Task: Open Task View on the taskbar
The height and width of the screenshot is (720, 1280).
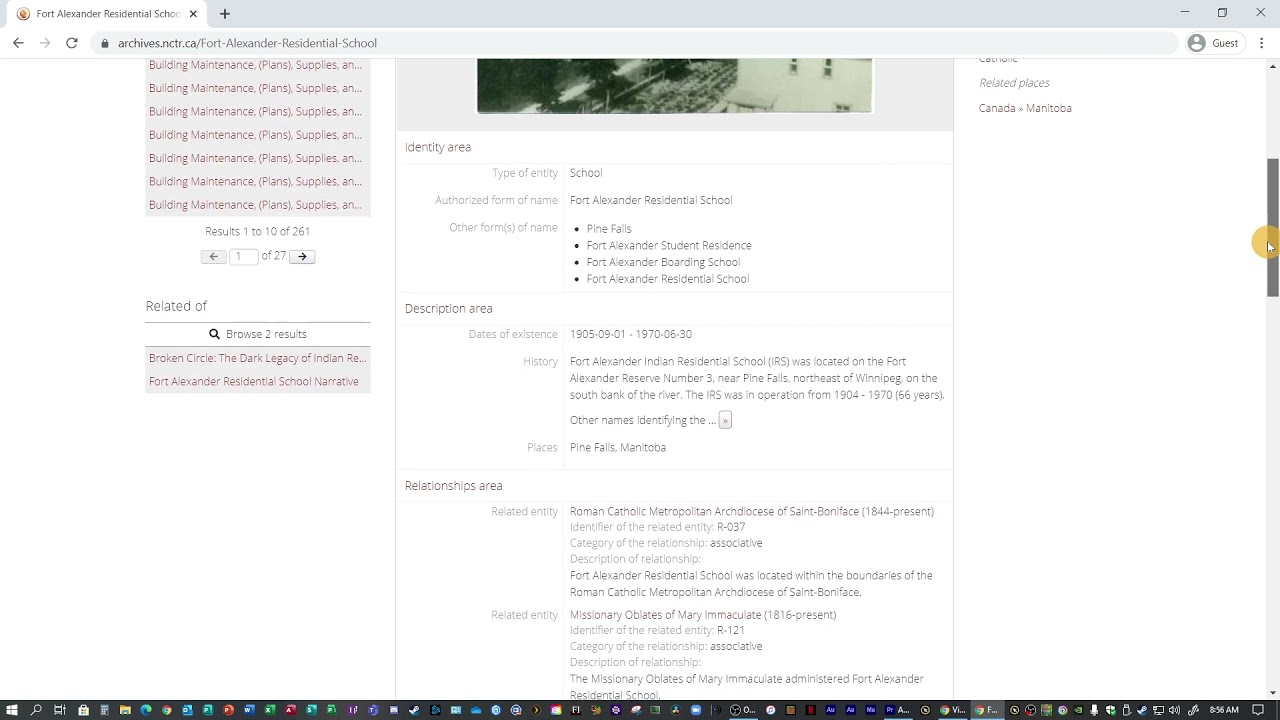Action: [60, 710]
